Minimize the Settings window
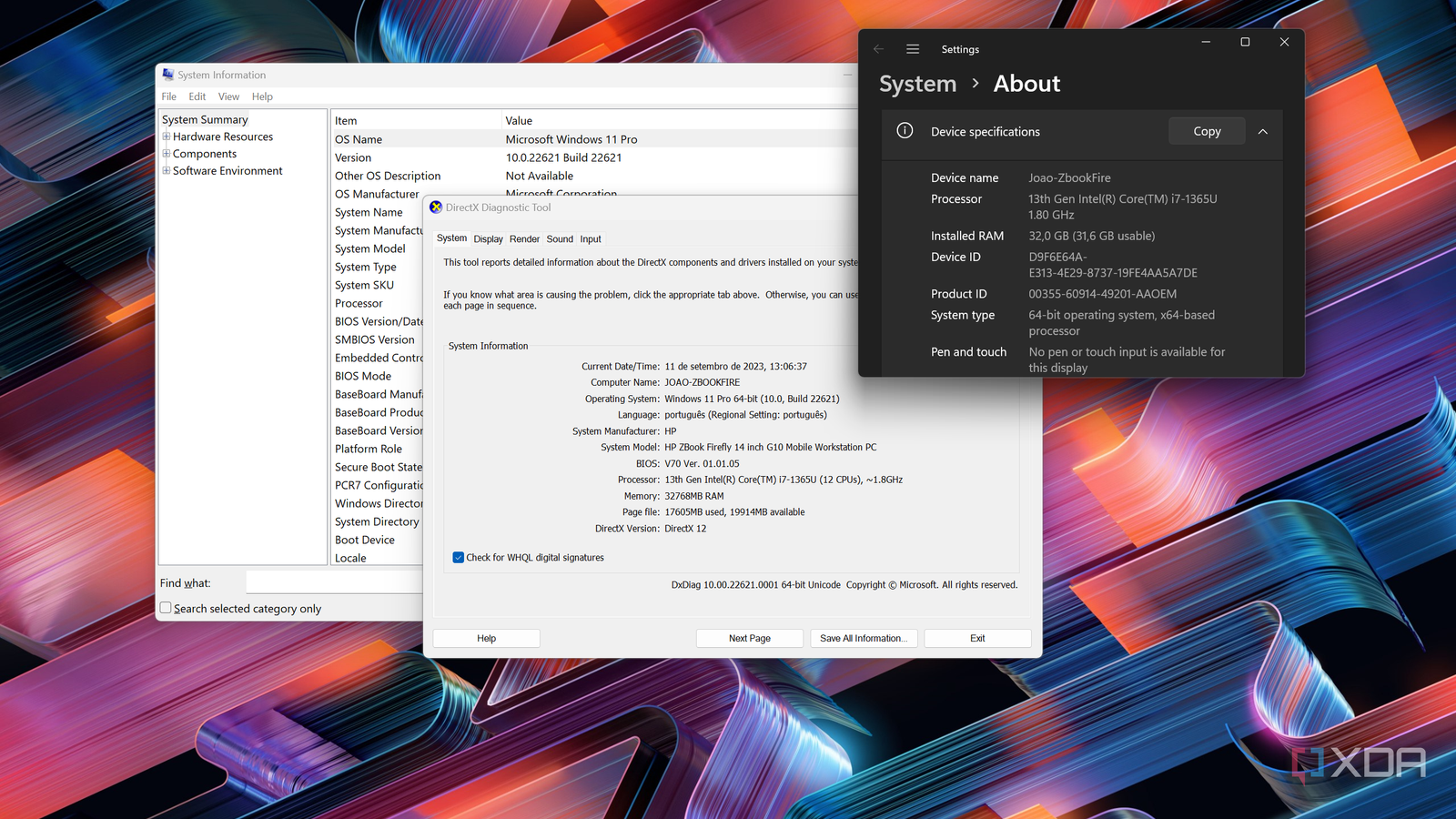Viewport: 1456px width, 819px height. pyautogui.click(x=1206, y=42)
